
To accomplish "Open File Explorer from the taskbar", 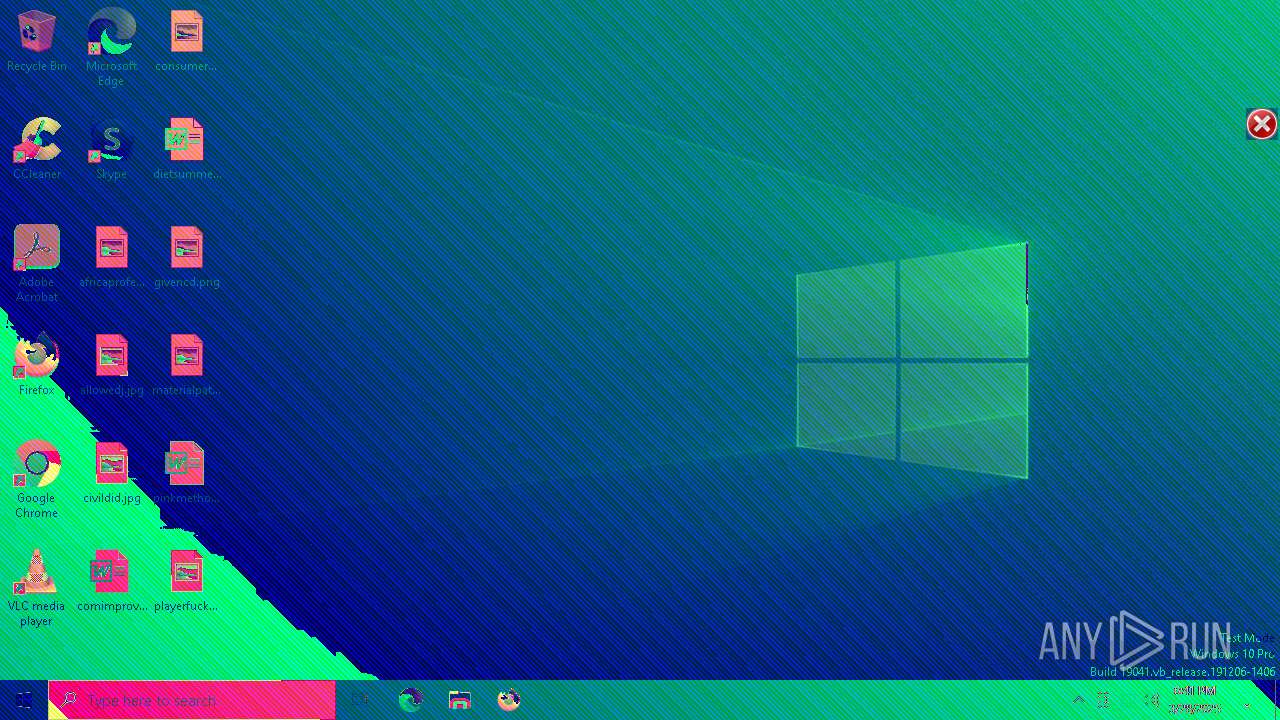I will 460,700.
